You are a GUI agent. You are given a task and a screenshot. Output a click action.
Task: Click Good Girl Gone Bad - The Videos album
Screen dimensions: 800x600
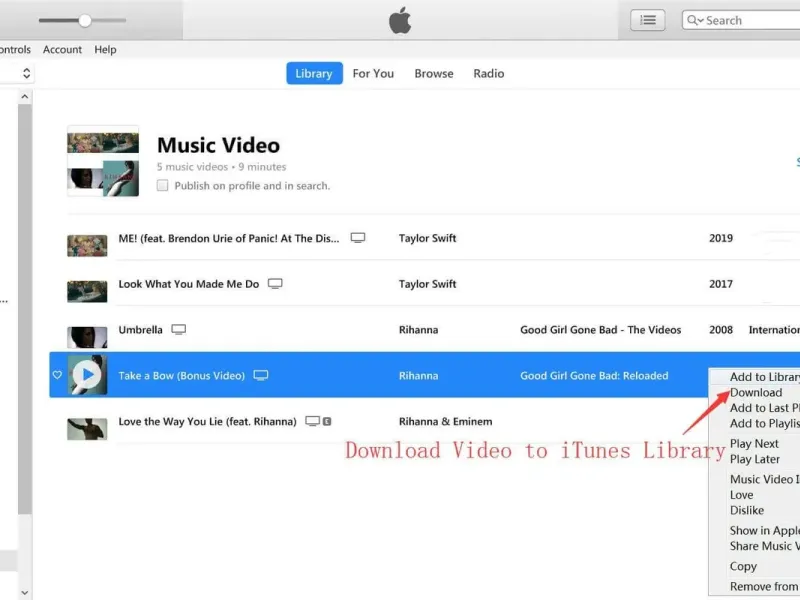(601, 330)
